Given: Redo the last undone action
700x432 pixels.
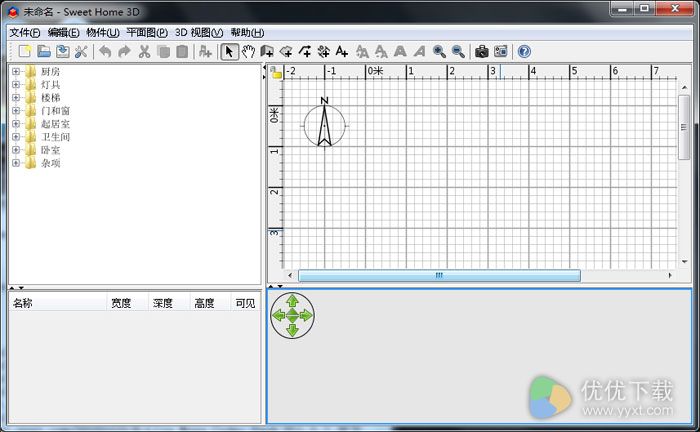Looking at the screenshot, I should (x=125, y=52).
